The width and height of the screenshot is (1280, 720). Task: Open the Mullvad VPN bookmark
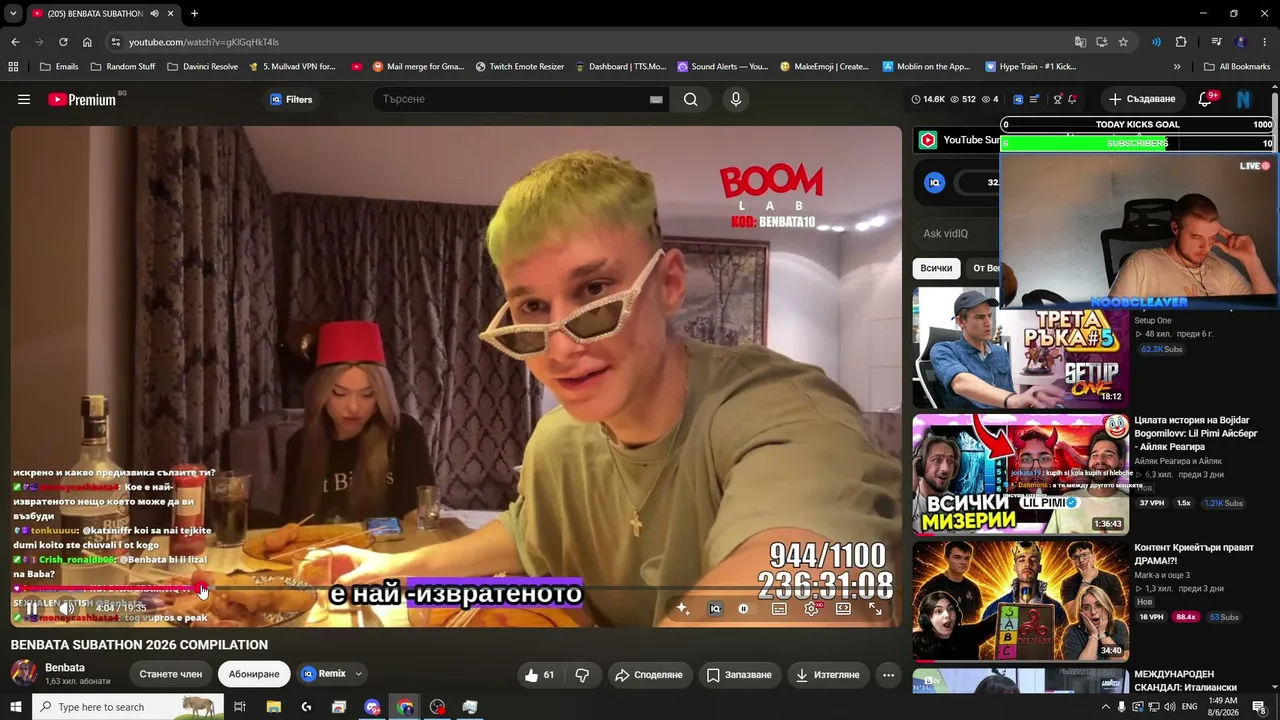coord(293,67)
